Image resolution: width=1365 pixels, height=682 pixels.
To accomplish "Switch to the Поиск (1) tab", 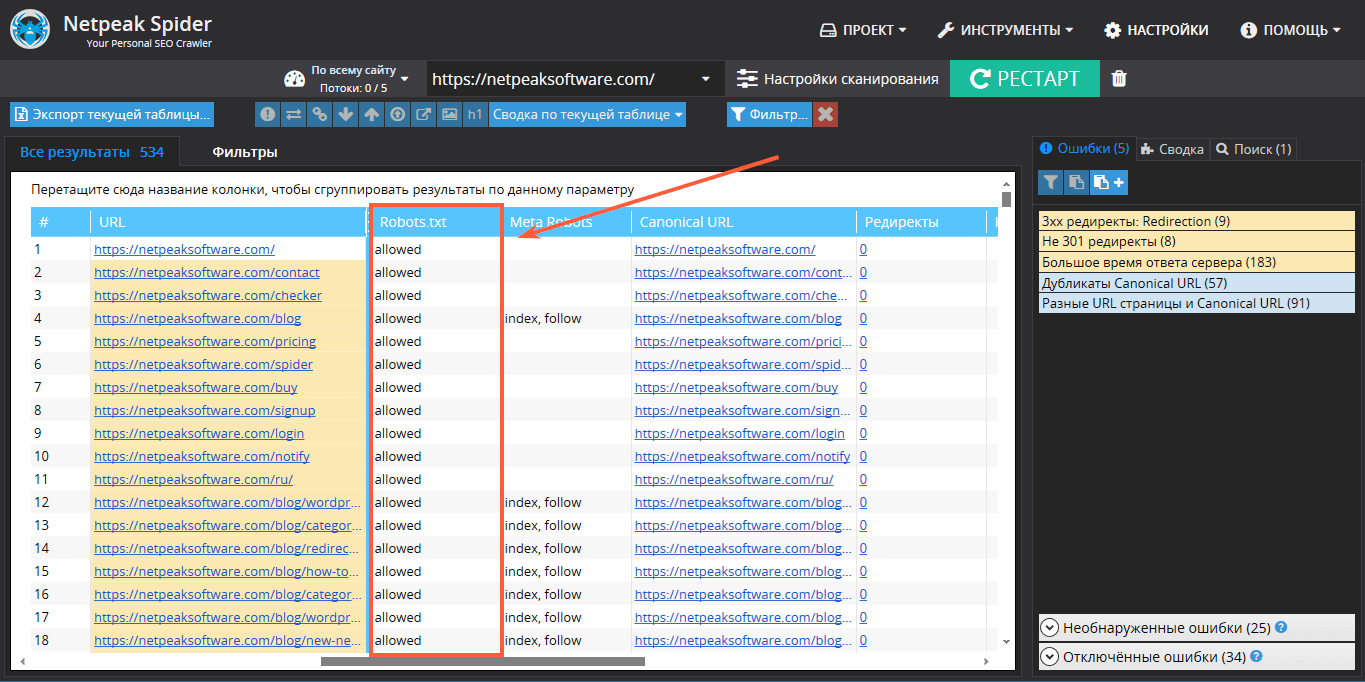I will [1253, 149].
